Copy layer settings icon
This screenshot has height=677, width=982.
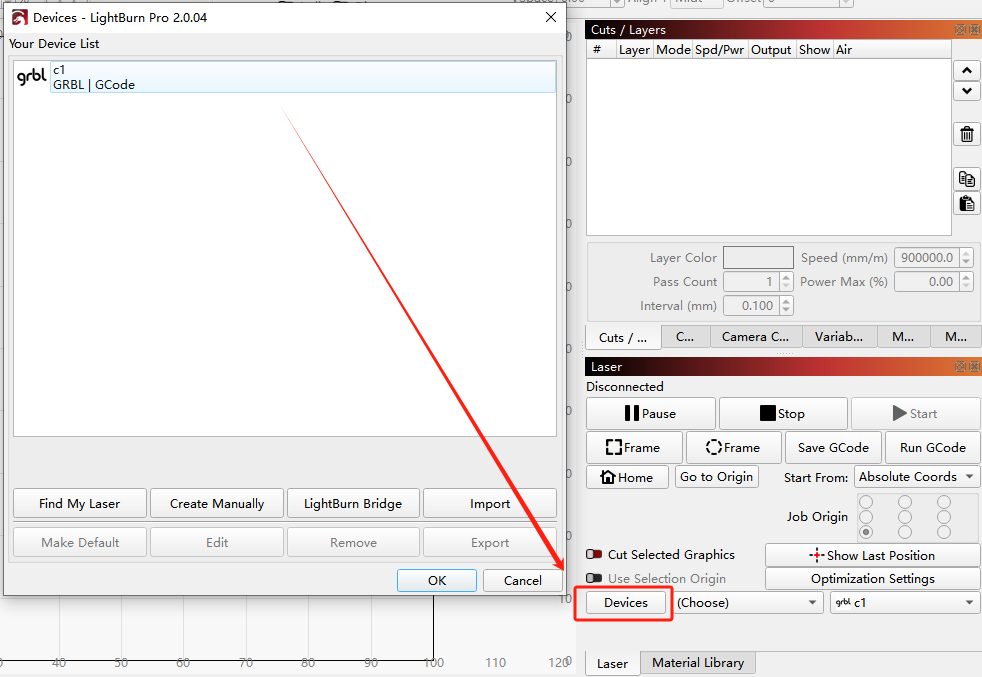[x=966, y=179]
